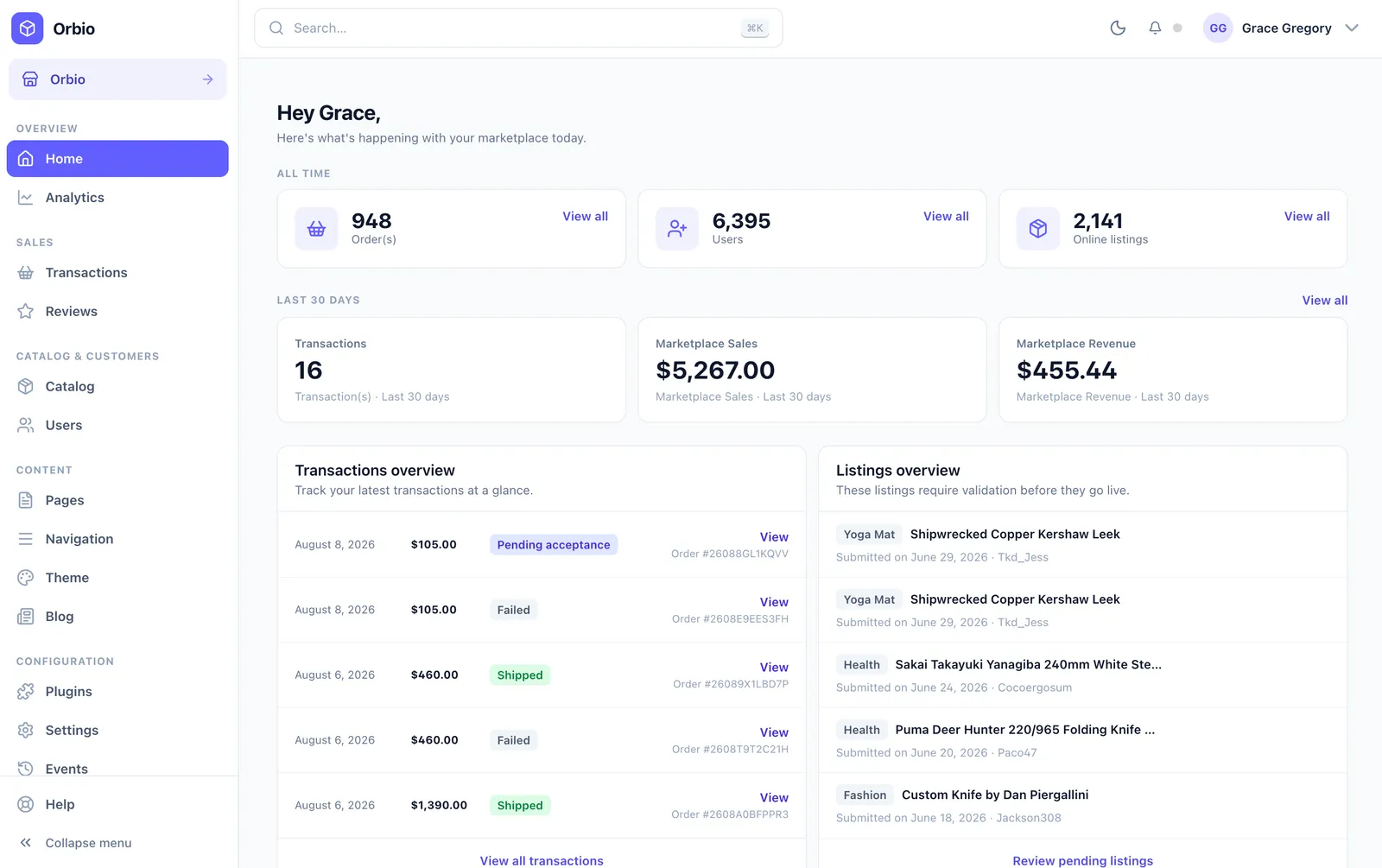
Task: Click the Events clock icon
Action: click(x=26, y=769)
